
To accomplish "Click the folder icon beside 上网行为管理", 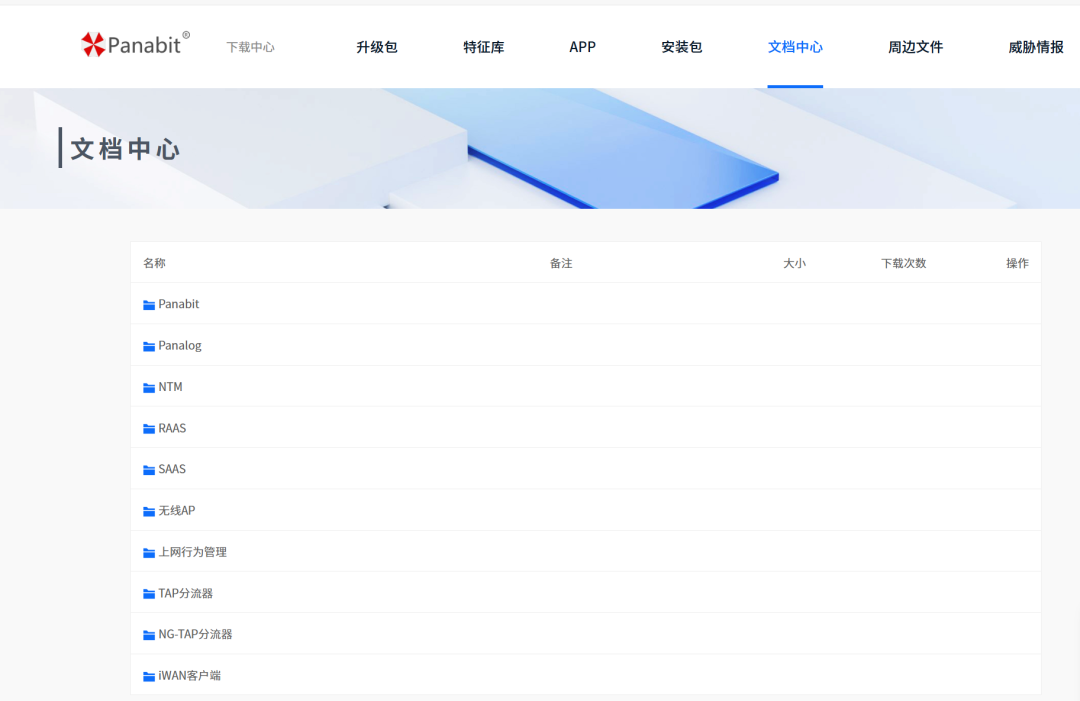I will point(148,552).
